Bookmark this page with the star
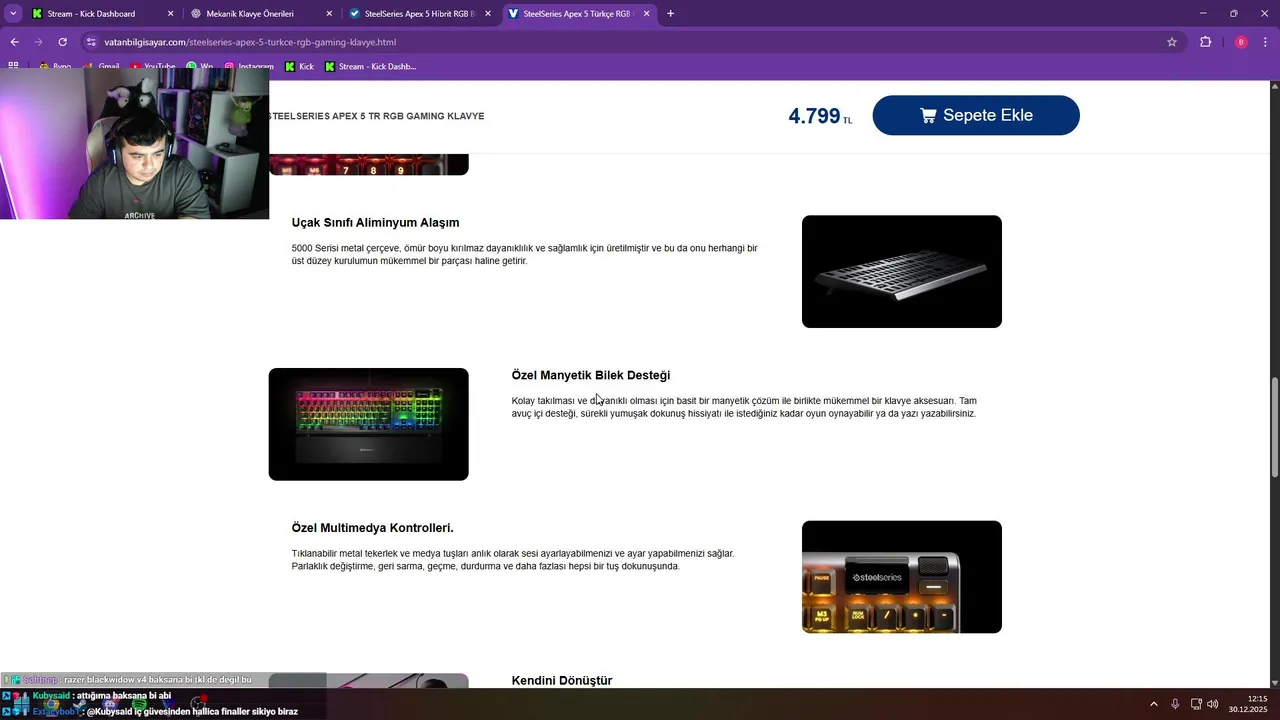Screen dimensions: 1280x720 pyautogui.click(x=1171, y=42)
